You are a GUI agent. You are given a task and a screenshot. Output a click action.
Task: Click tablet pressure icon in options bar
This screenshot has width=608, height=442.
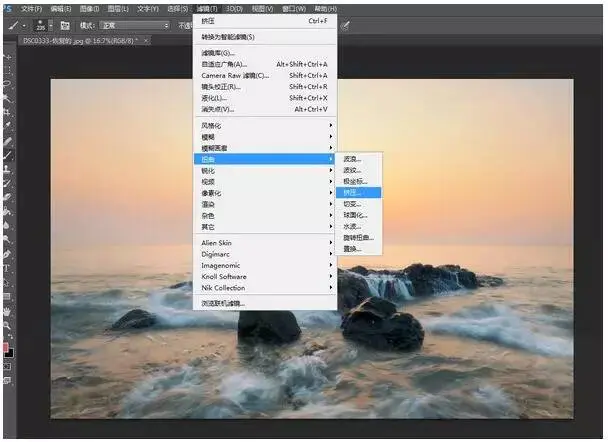345,26
